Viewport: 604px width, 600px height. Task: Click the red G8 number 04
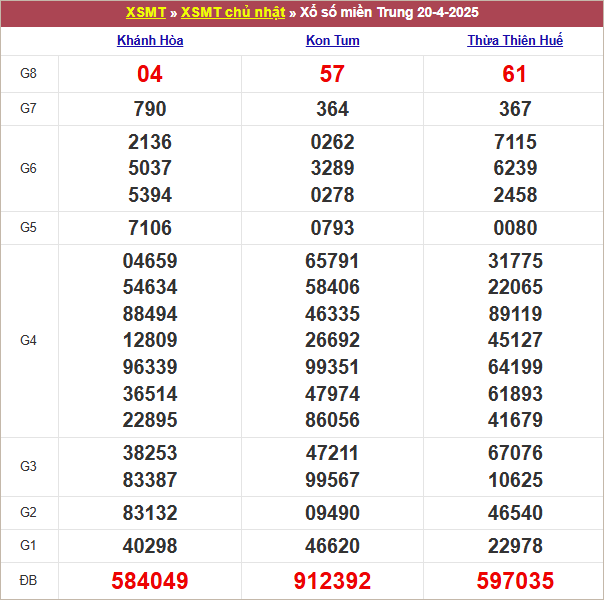point(150,74)
